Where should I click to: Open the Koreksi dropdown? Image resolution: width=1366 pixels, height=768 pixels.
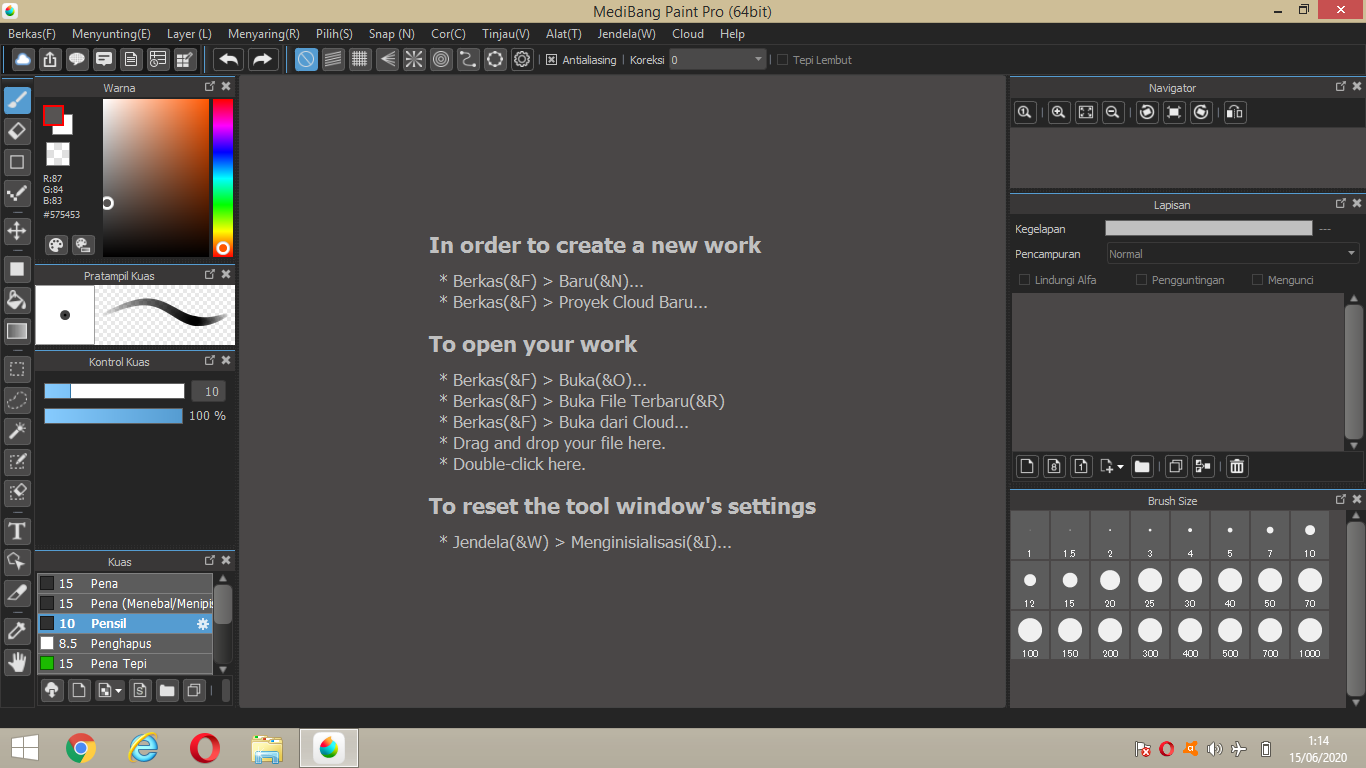pos(717,60)
